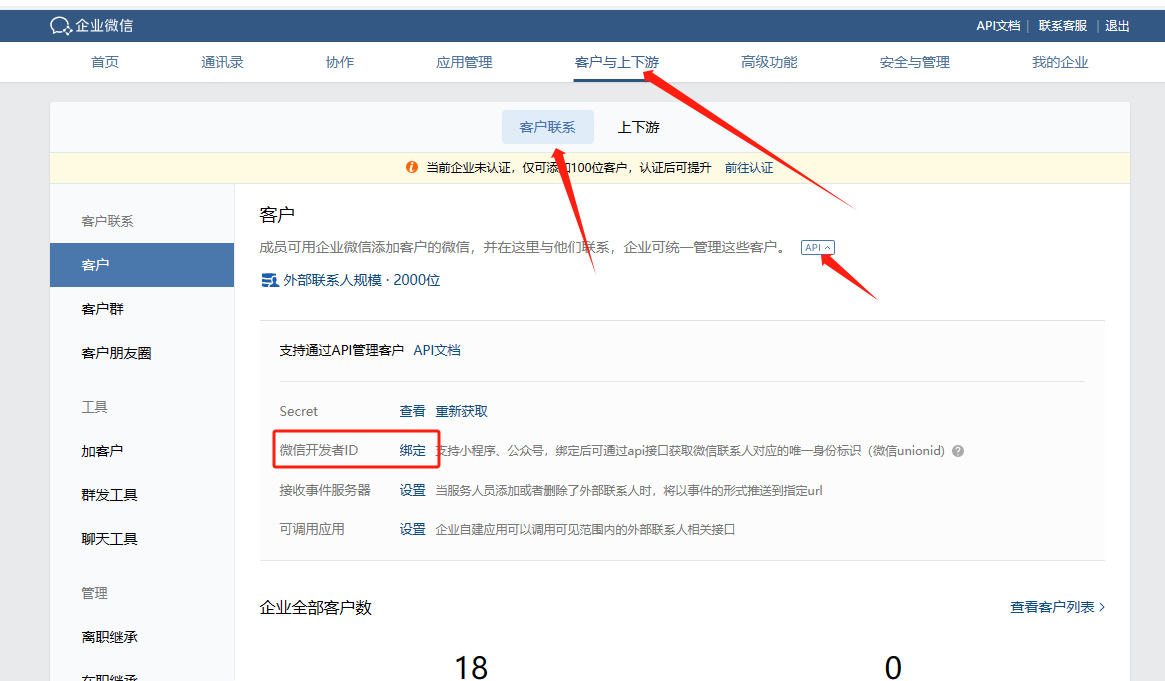The width and height of the screenshot is (1165, 681).
Task: Click 绑定 for 微信开发者ID
Action: (x=412, y=451)
